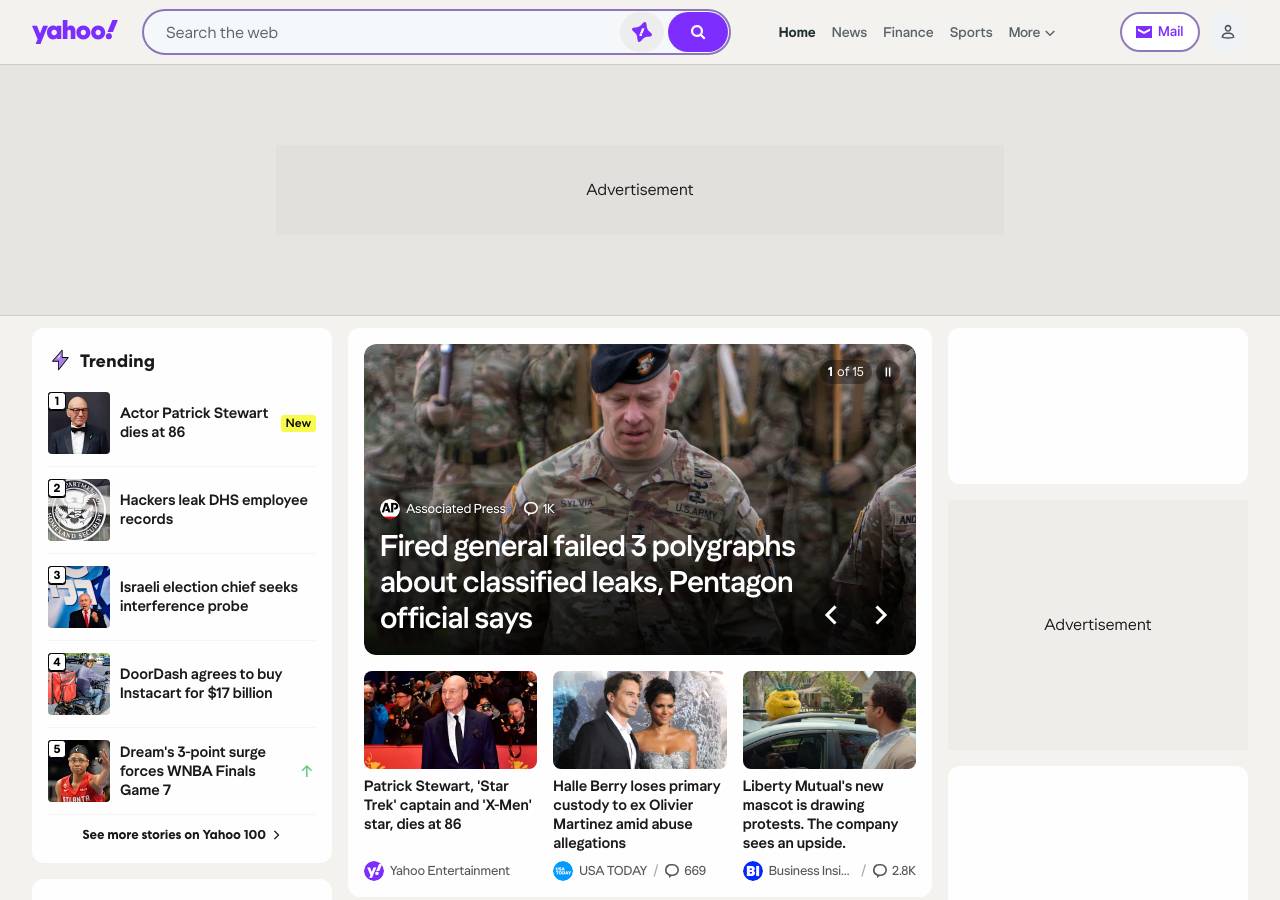Open the profile account icon
This screenshot has height=900, width=1280.
tap(1228, 32)
